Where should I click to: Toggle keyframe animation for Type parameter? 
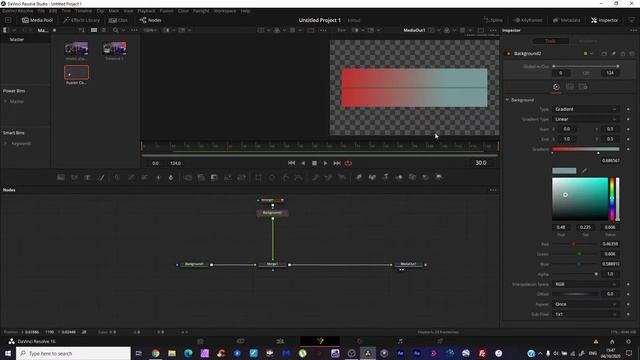pyautogui.click(x=628, y=109)
